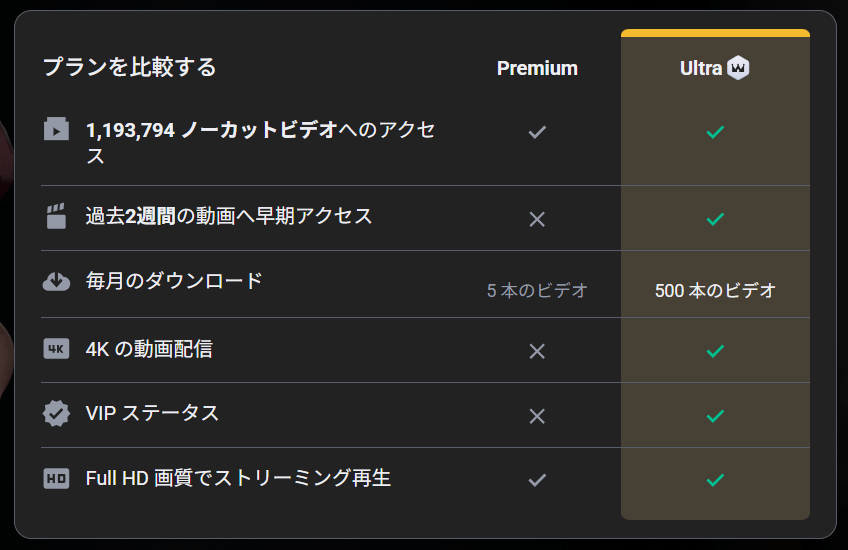Click the HD badge icon
Viewport: 848px width, 550px height.
pos(57,478)
